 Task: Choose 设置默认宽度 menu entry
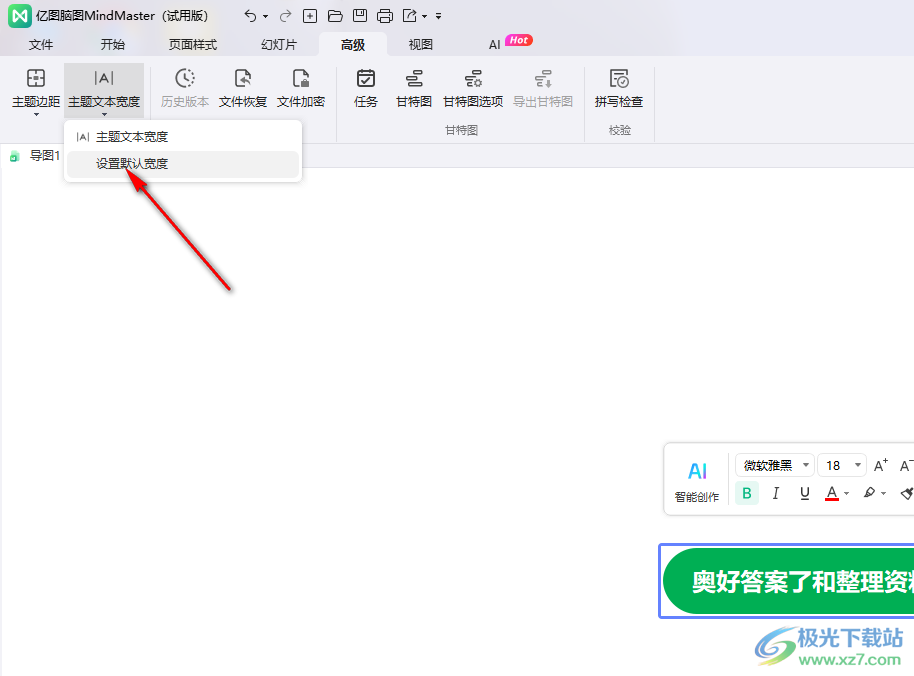[183, 164]
